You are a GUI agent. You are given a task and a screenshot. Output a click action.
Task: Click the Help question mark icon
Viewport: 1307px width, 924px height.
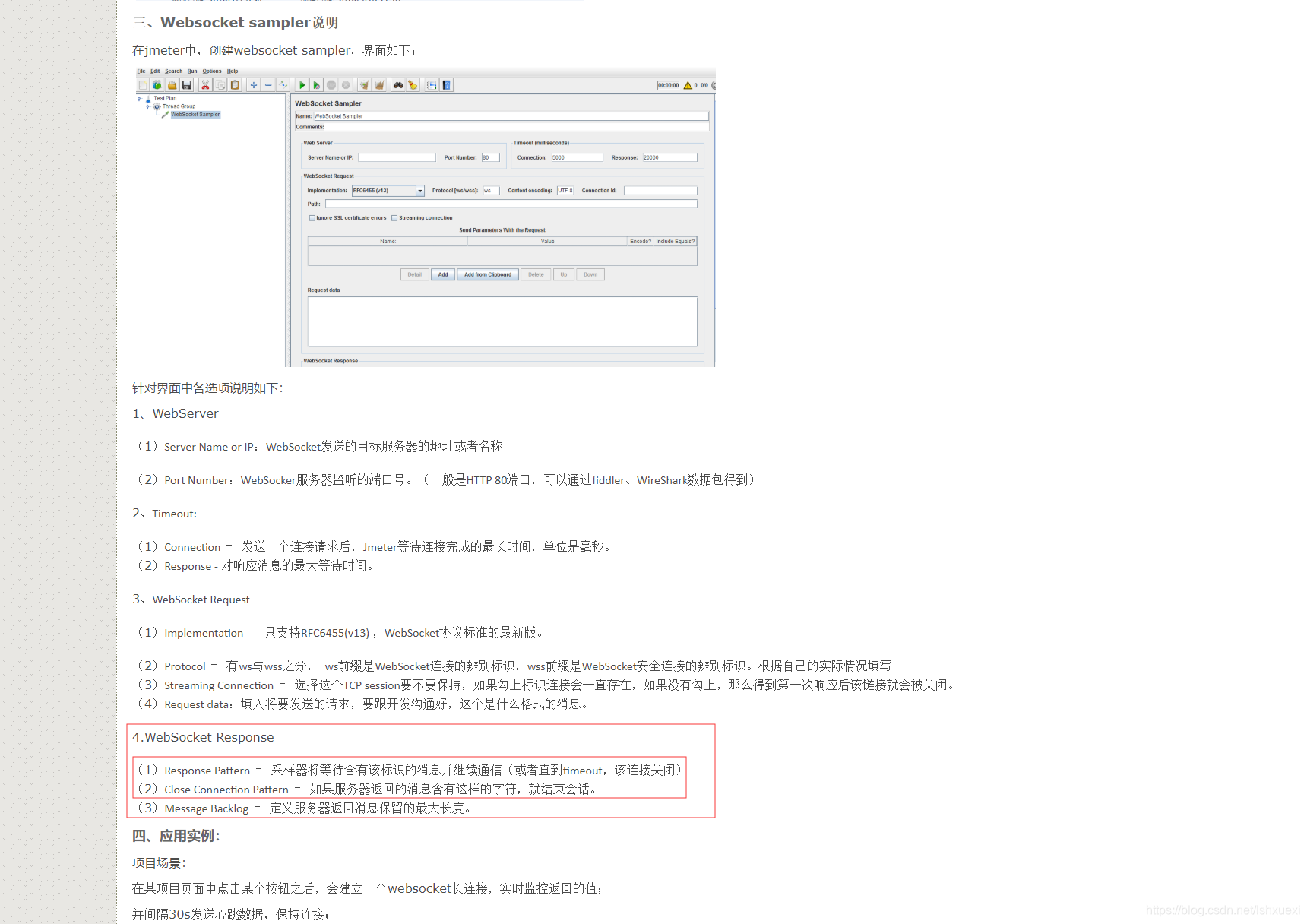point(446,85)
